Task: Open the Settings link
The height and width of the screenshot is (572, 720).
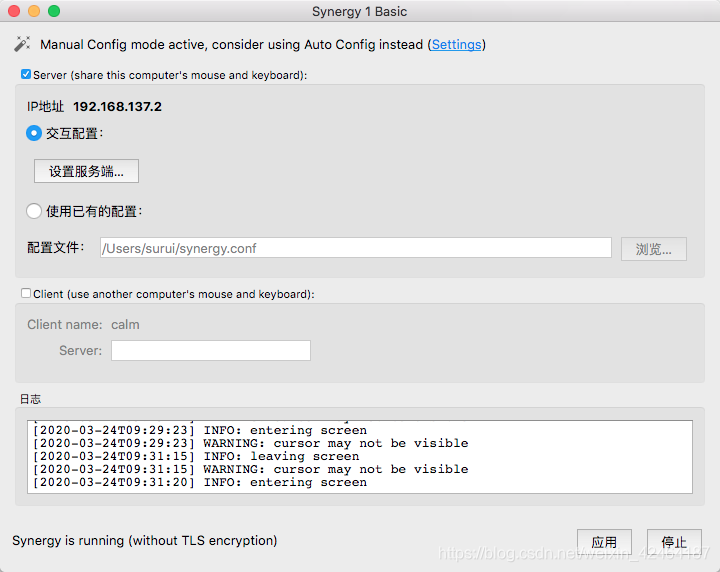Action: click(456, 45)
